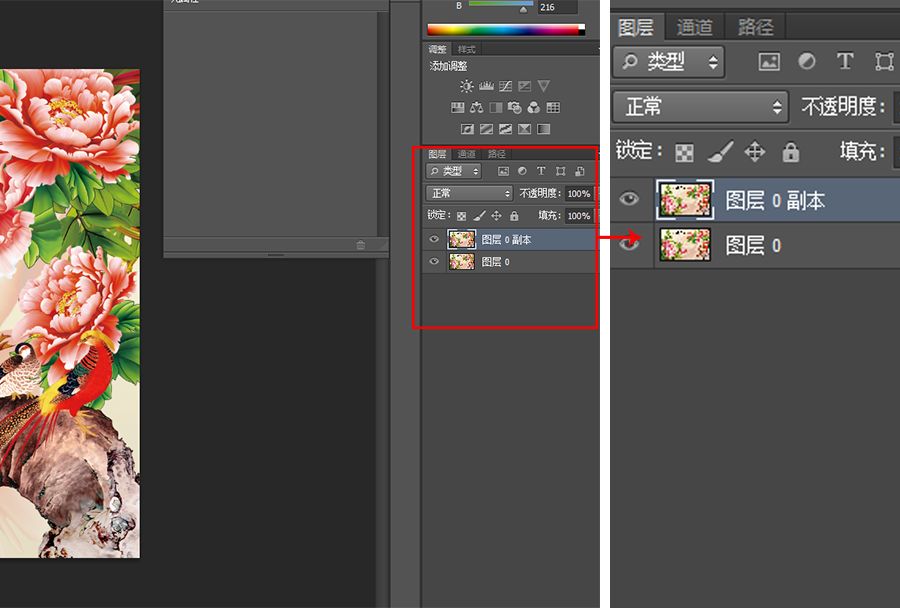900x608 pixels.
Task: Filter type layers T icon in enlarged inset
Action: point(844,61)
